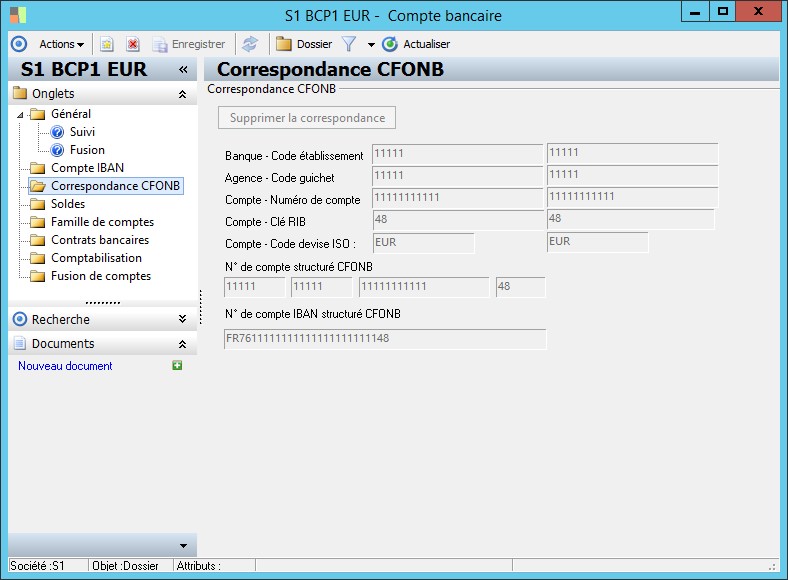Click Supprimer la correspondance button

click(307, 118)
